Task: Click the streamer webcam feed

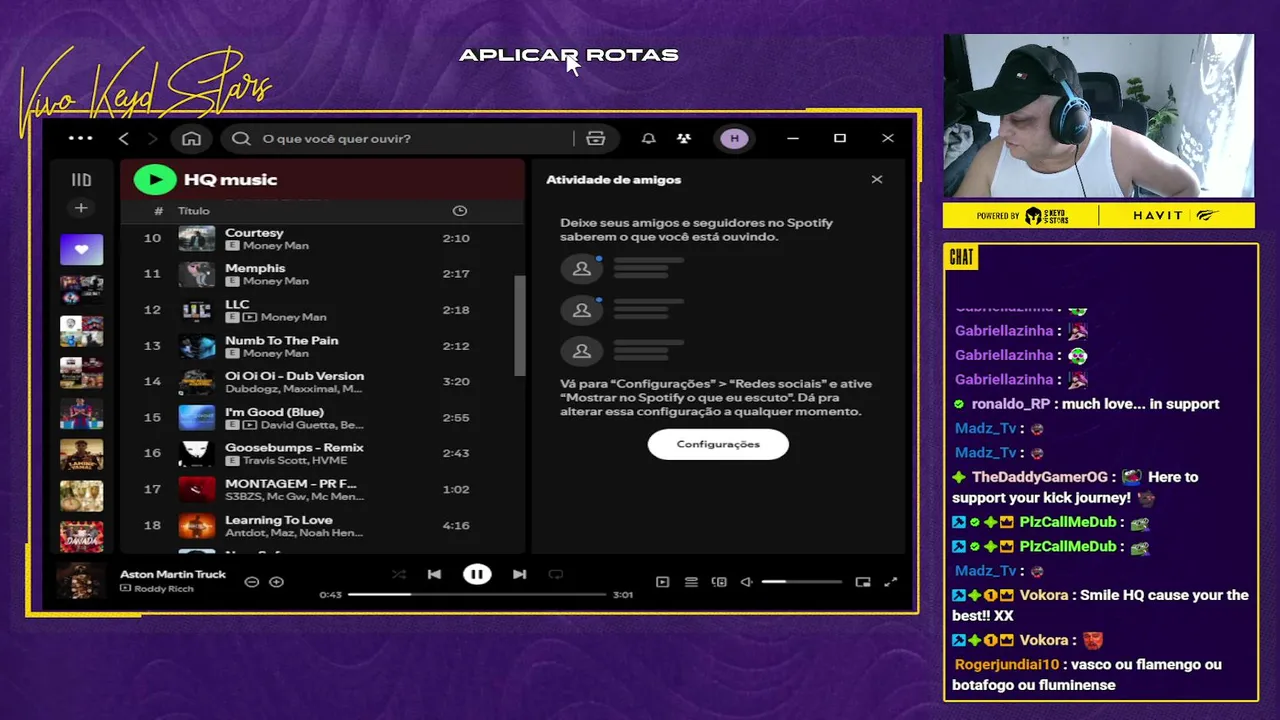Action: coord(1098,116)
